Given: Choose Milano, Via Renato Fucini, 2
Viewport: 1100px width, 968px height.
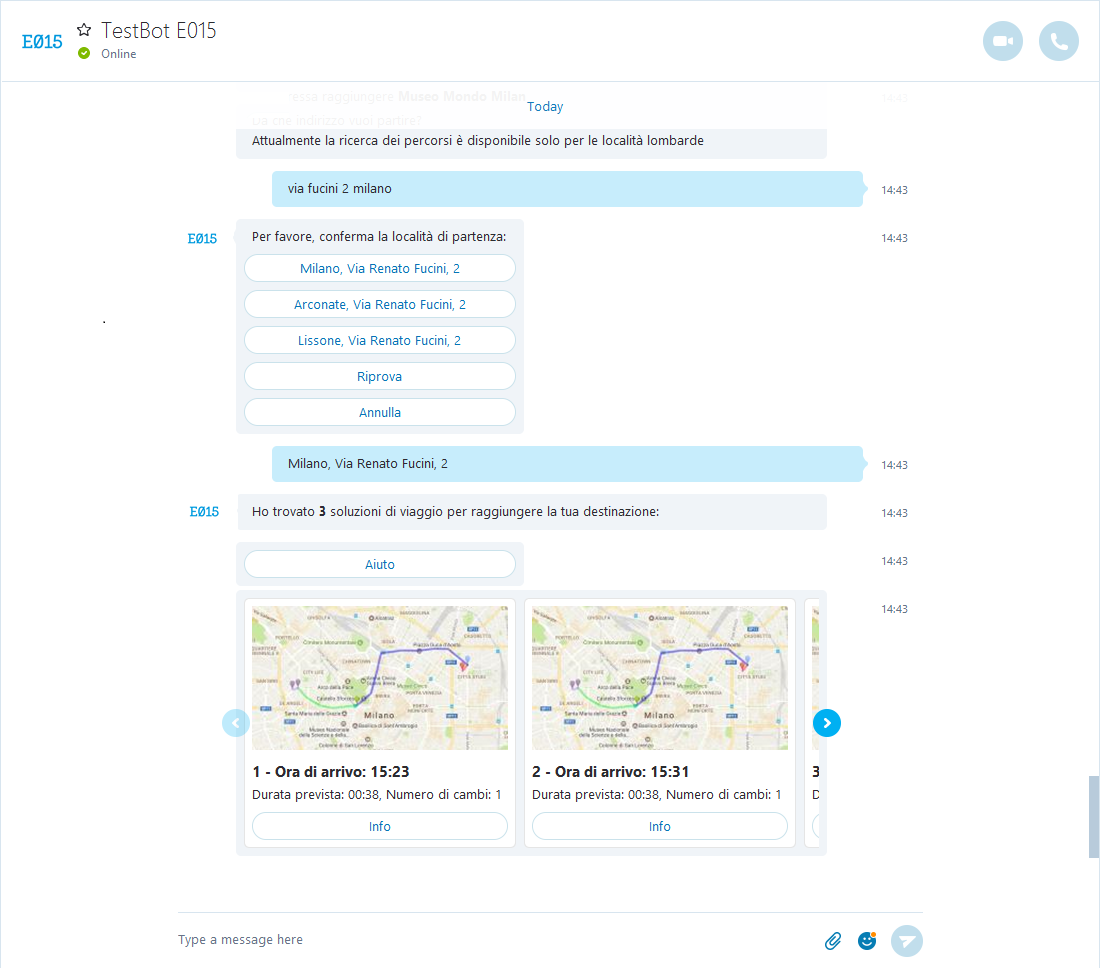Looking at the screenshot, I should pyautogui.click(x=380, y=268).
